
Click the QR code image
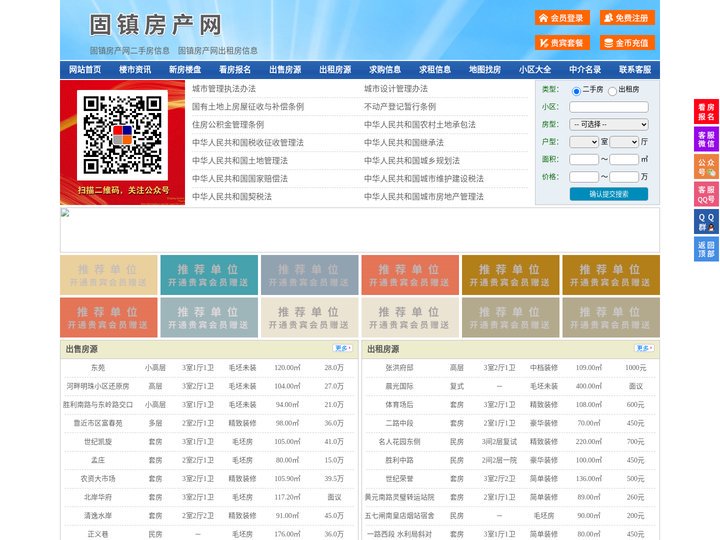tap(122, 135)
